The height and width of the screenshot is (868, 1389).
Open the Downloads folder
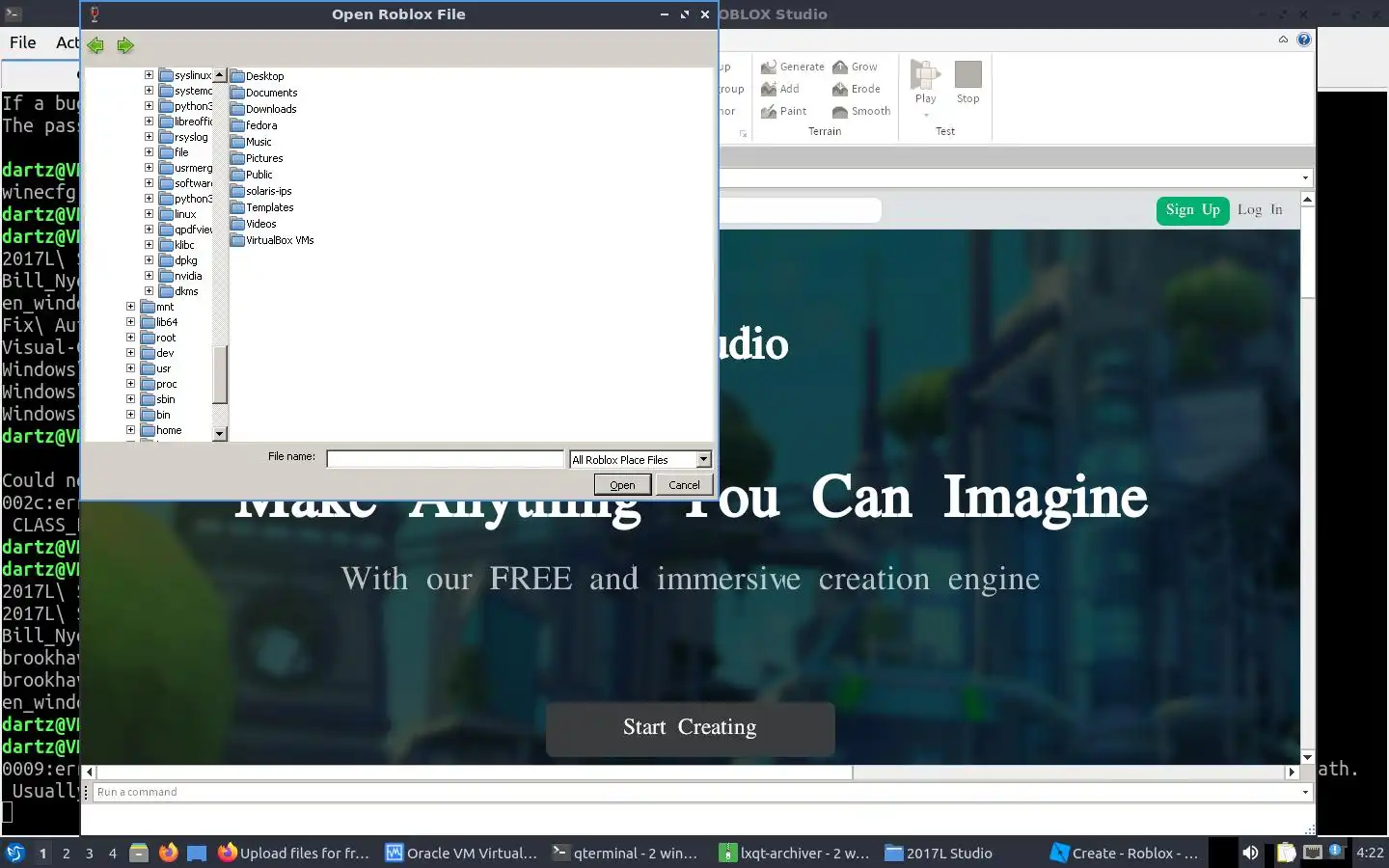coord(263,109)
